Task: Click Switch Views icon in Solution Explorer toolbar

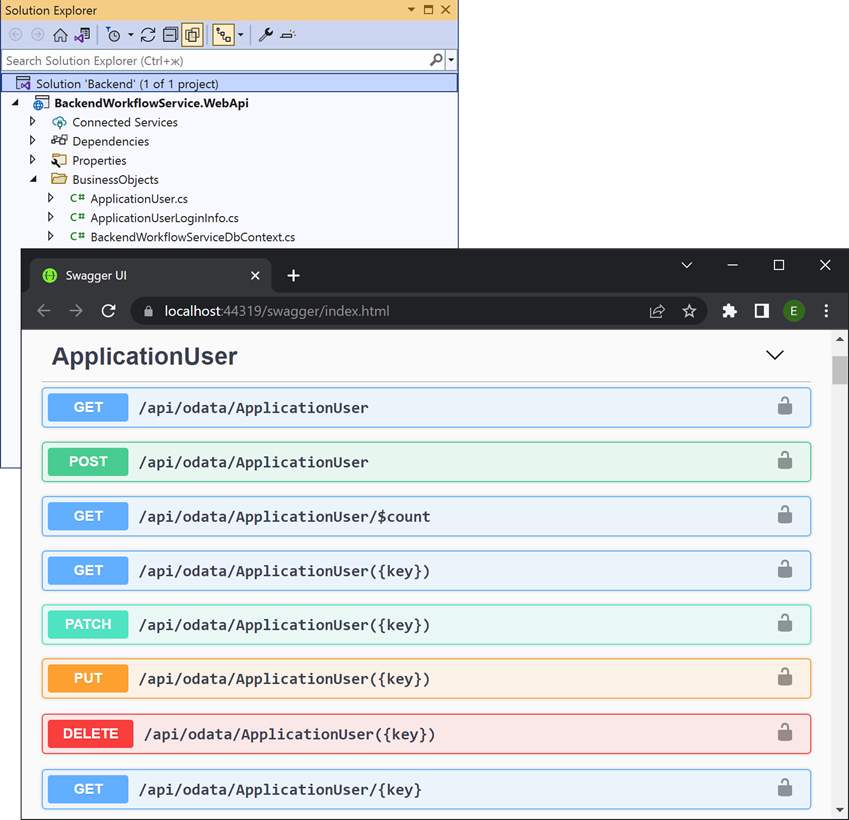Action: pos(82,35)
